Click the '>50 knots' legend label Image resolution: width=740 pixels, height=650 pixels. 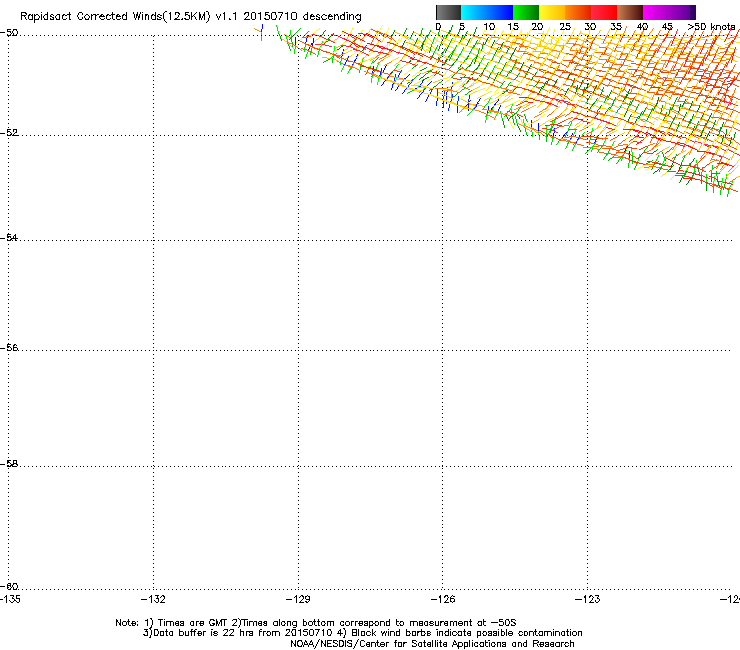pyautogui.click(x=711, y=27)
